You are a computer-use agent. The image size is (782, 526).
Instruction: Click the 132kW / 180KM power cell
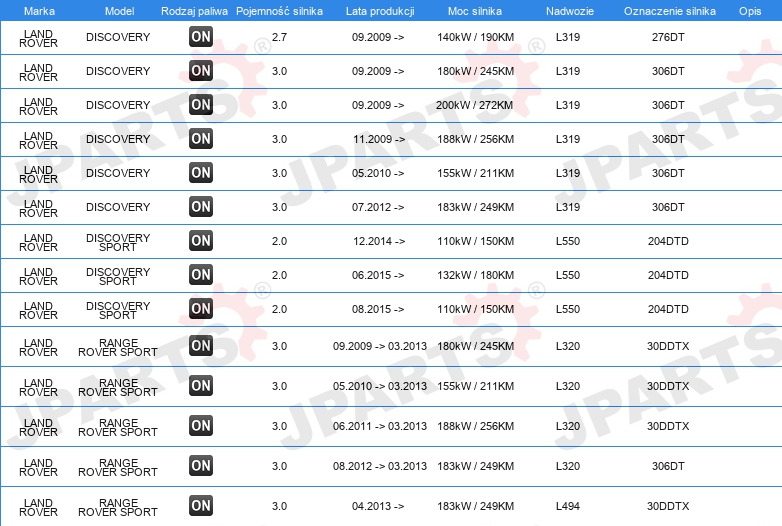pos(475,275)
